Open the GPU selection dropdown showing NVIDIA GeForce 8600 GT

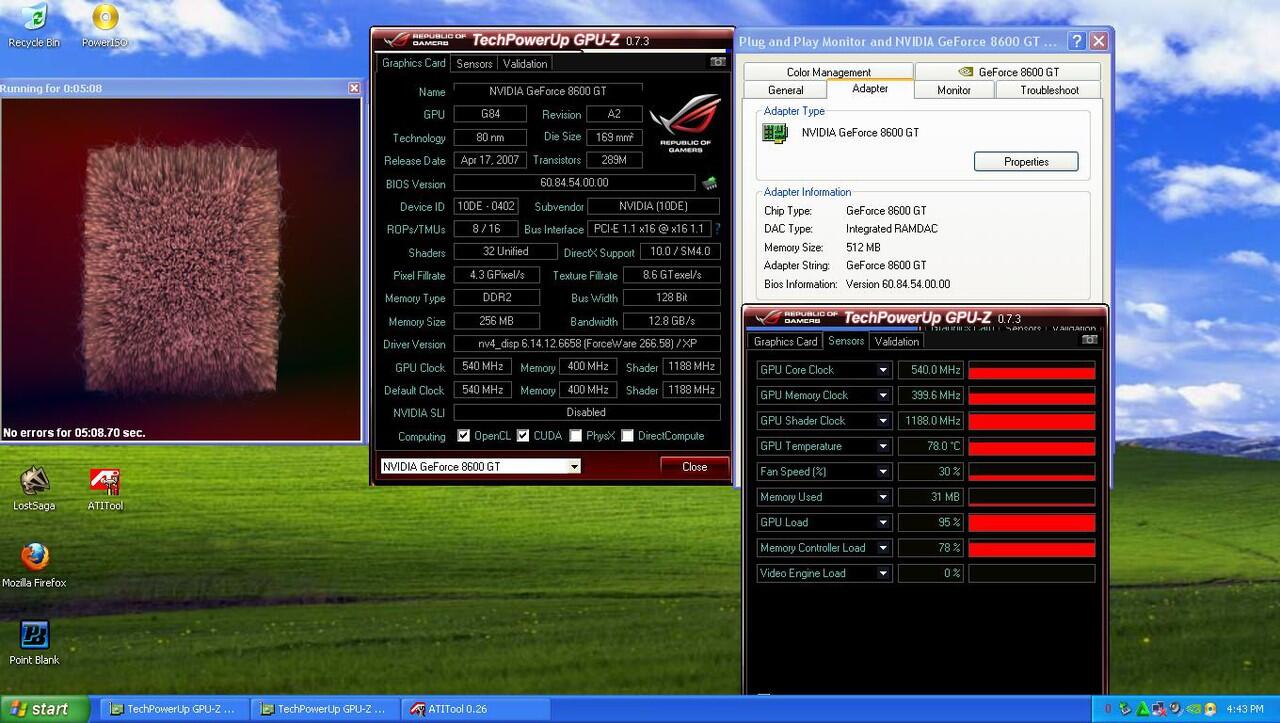[480, 466]
